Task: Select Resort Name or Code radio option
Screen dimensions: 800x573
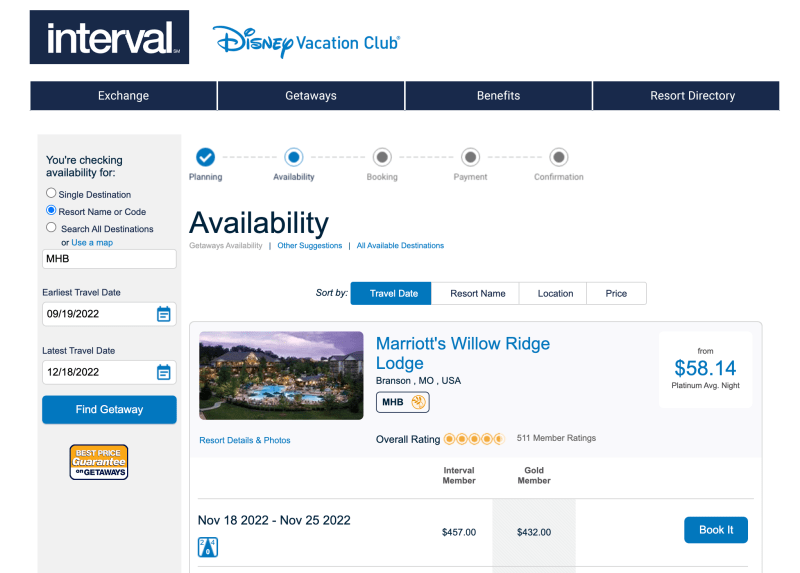Action: (51, 210)
